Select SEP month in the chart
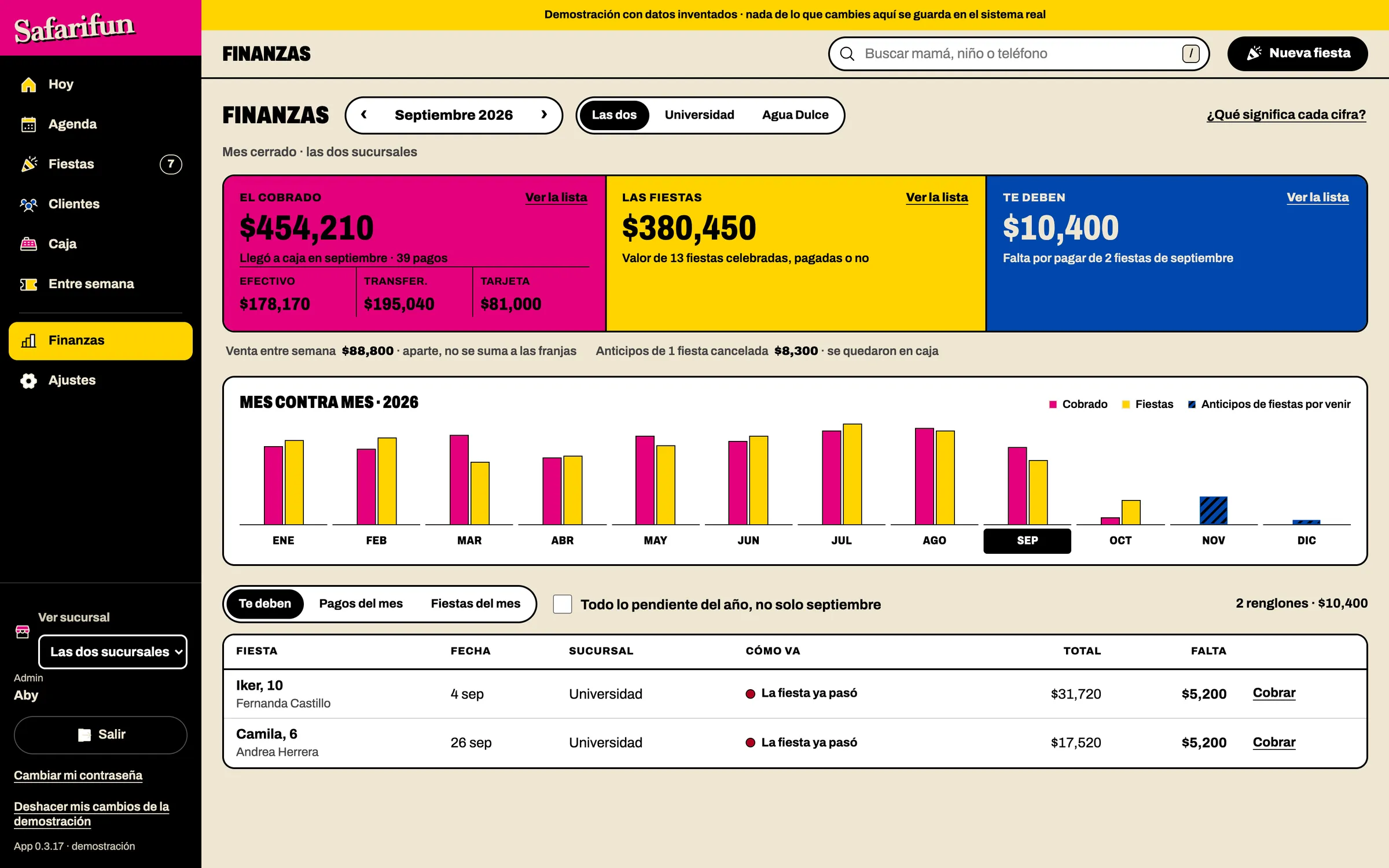Viewport: 1389px width, 868px height. click(1027, 540)
